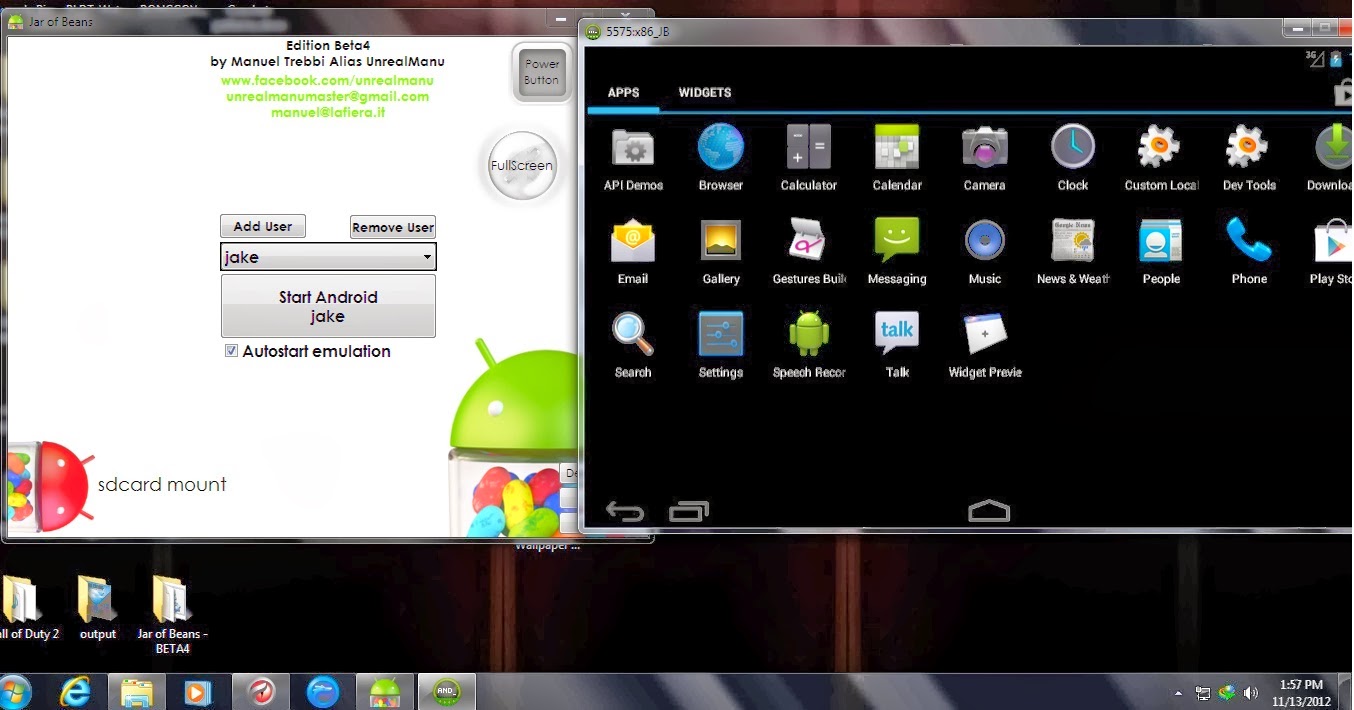Open the Clock app
The height and width of the screenshot is (710, 1354).
(1073, 157)
